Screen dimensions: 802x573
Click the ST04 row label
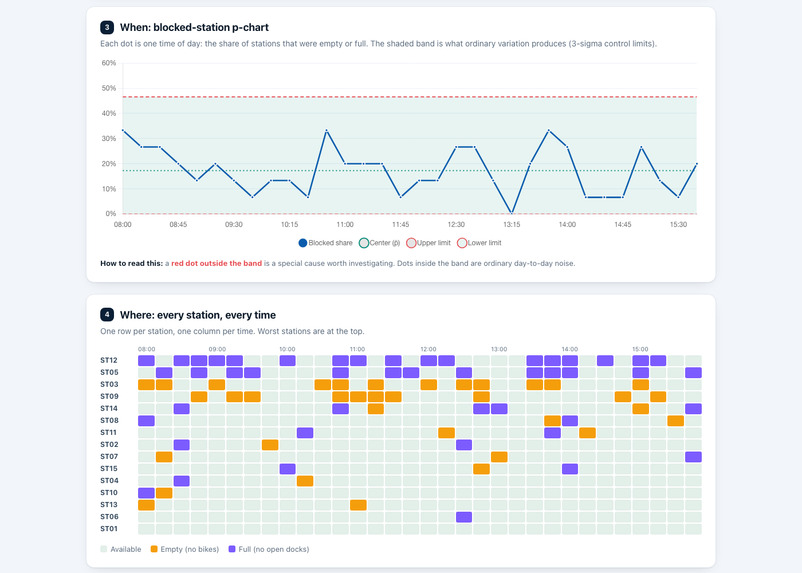point(109,481)
